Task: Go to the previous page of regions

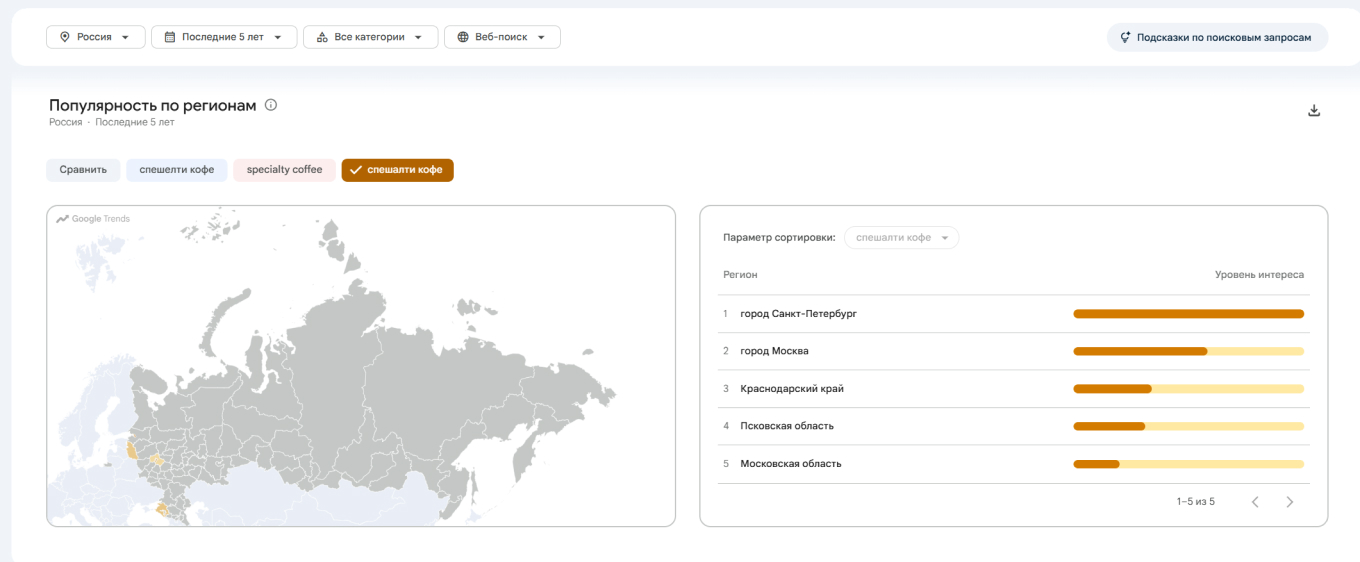Action: (x=1255, y=502)
